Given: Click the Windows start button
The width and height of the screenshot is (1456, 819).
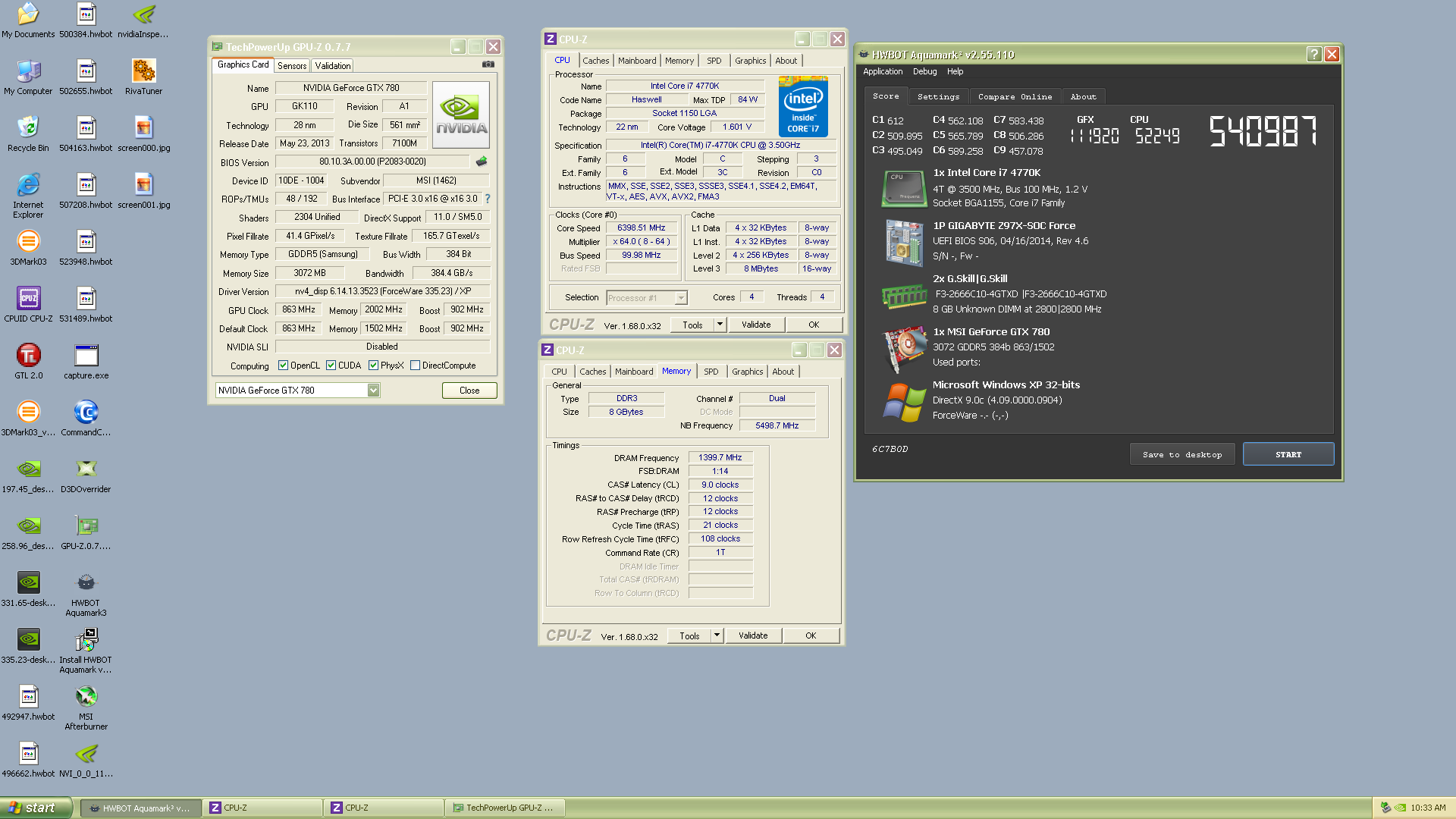Looking at the screenshot, I should [36, 808].
